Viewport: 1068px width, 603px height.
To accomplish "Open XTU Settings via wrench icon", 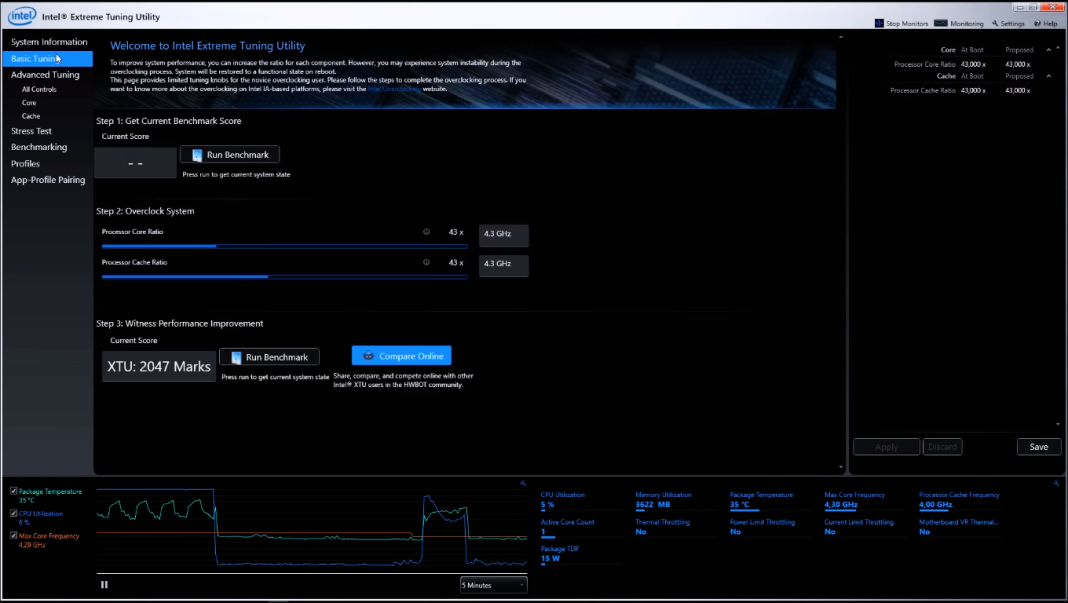I will pyautogui.click(x=996, y=22).
